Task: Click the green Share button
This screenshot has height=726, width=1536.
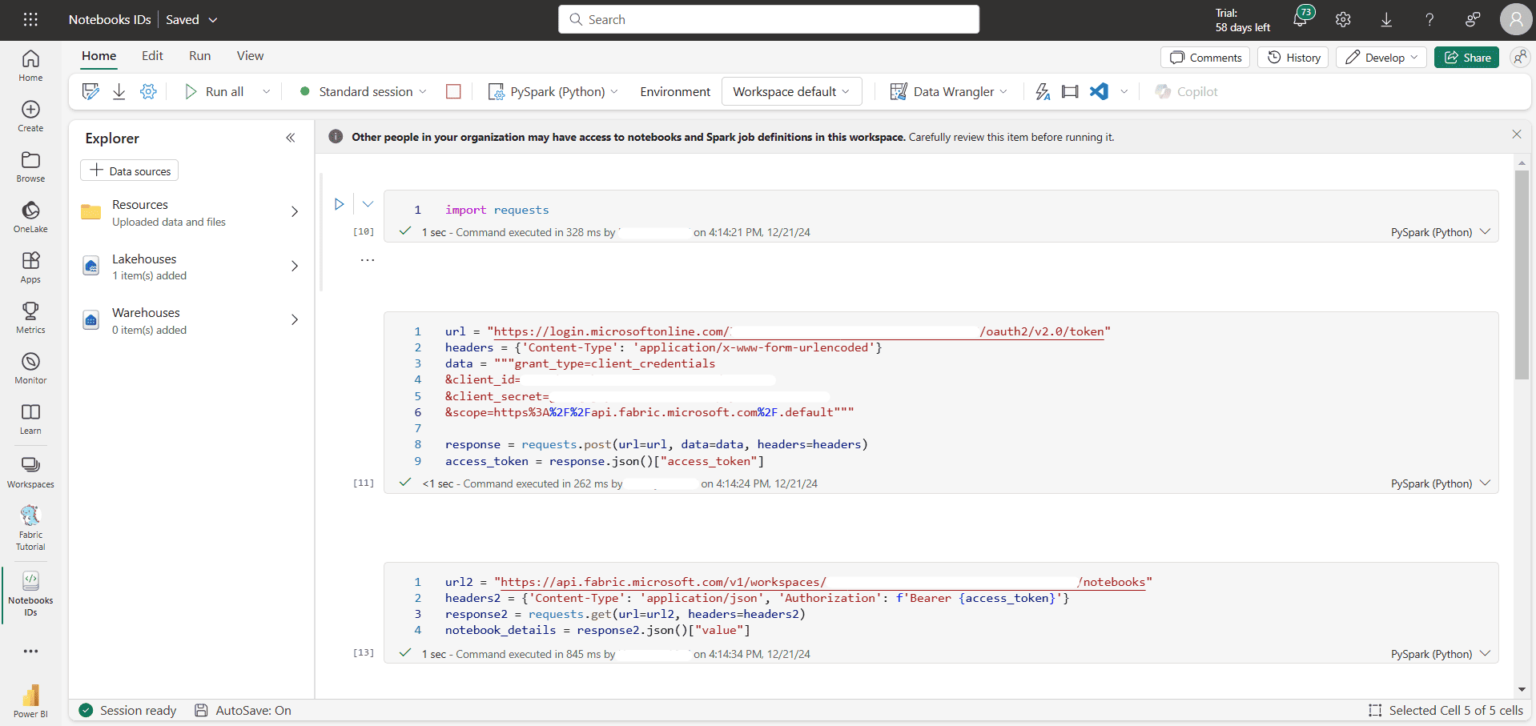Action: click(x=1466, y=57)
